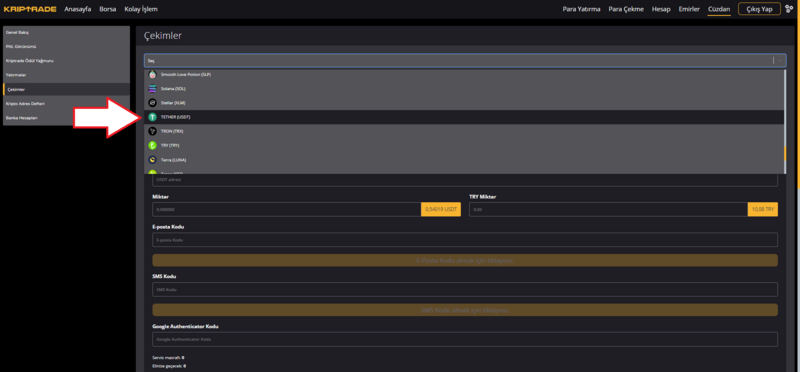Click the Çıkış Yap button
Viewport: 800px width, 372px height.
[x=759, y=9]
